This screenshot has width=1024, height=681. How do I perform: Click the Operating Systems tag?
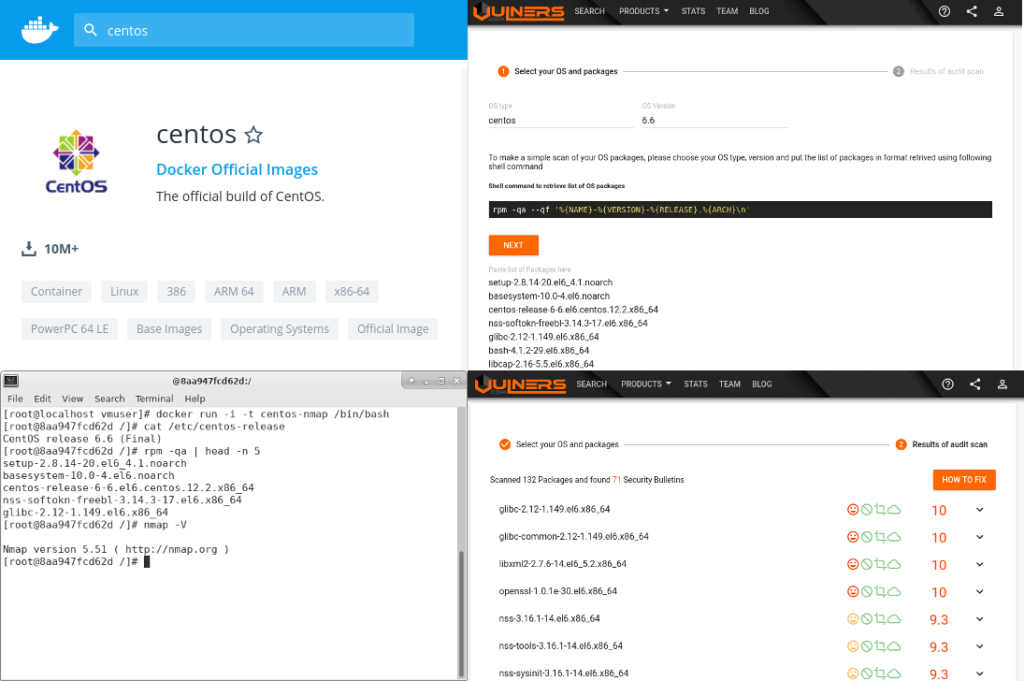[280, 329]
